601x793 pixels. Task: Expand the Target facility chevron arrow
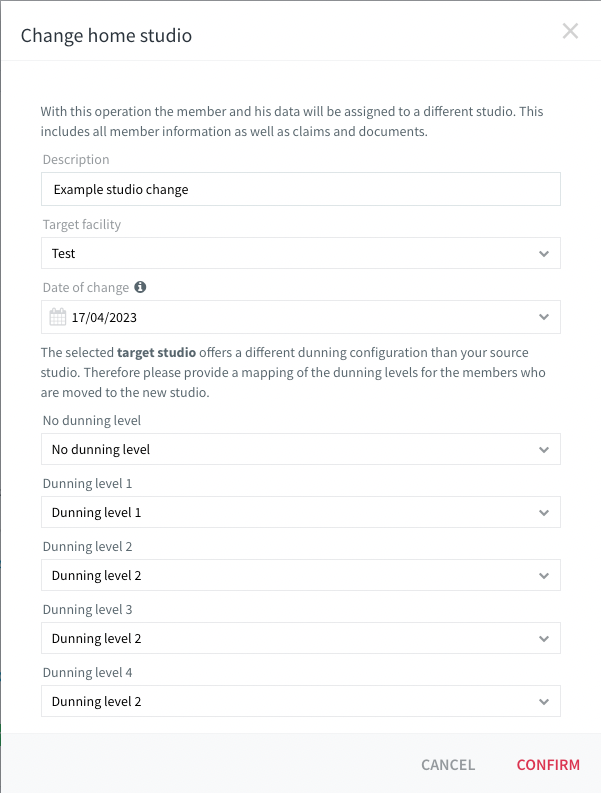[544, 253]
